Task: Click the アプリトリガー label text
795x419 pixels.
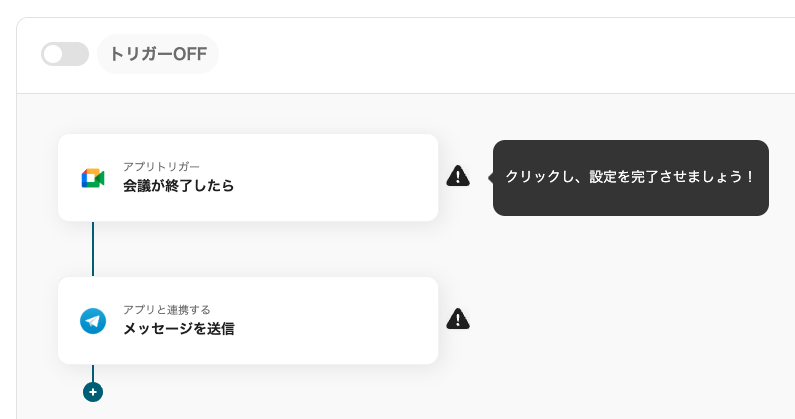Action: (161, 166)
